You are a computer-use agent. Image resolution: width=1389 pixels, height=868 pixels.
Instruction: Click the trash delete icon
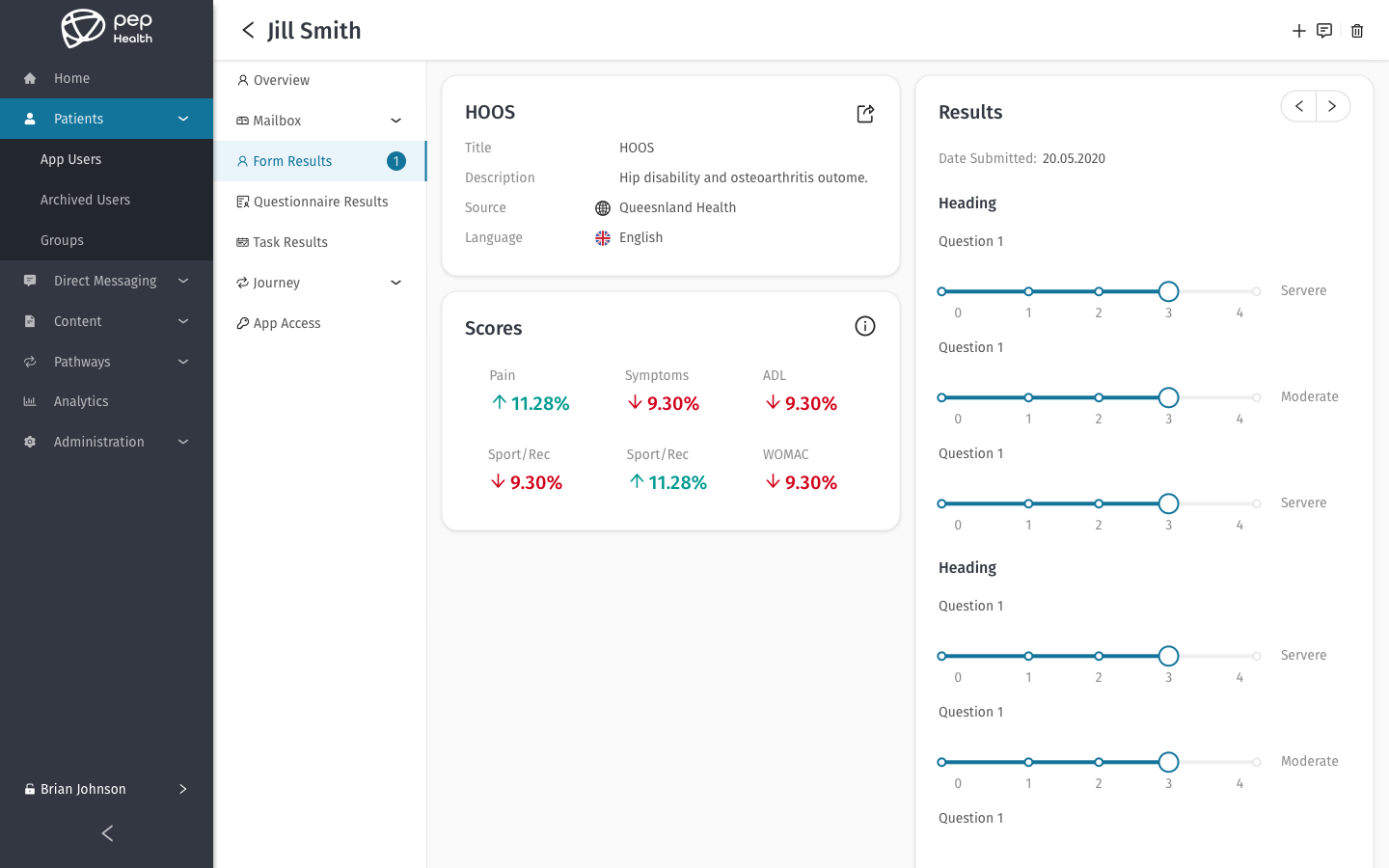pos(1357,31)
